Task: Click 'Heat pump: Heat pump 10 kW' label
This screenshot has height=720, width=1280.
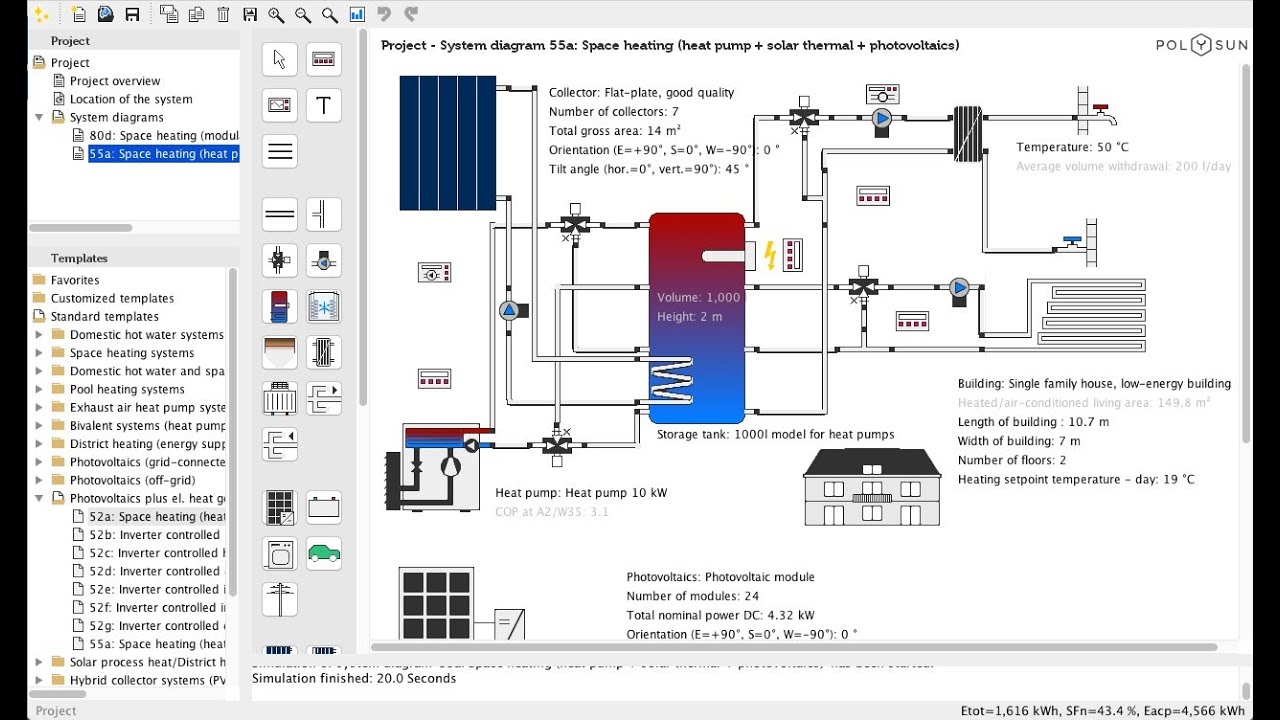Action: tap(581, 493)
